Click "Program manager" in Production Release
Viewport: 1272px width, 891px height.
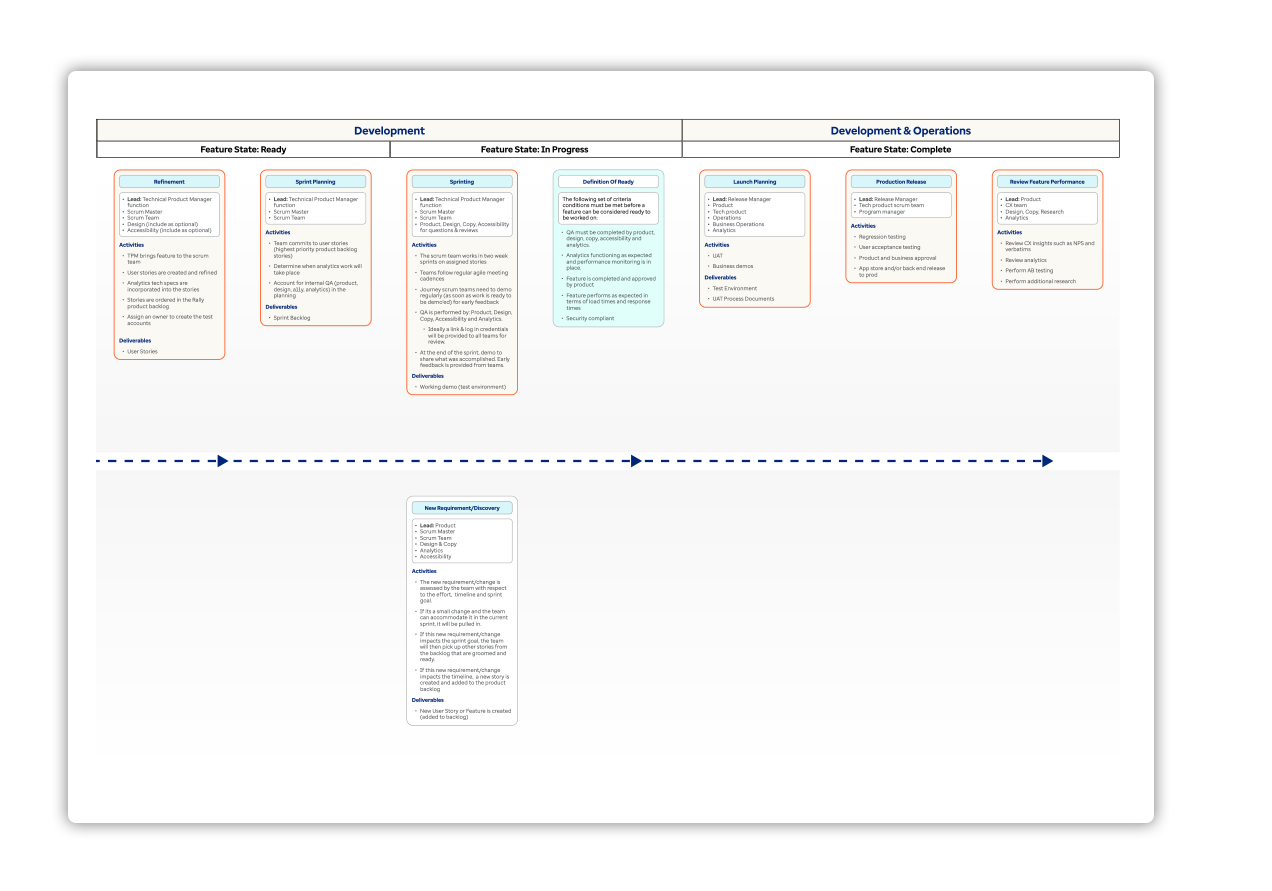coord(882,212)
